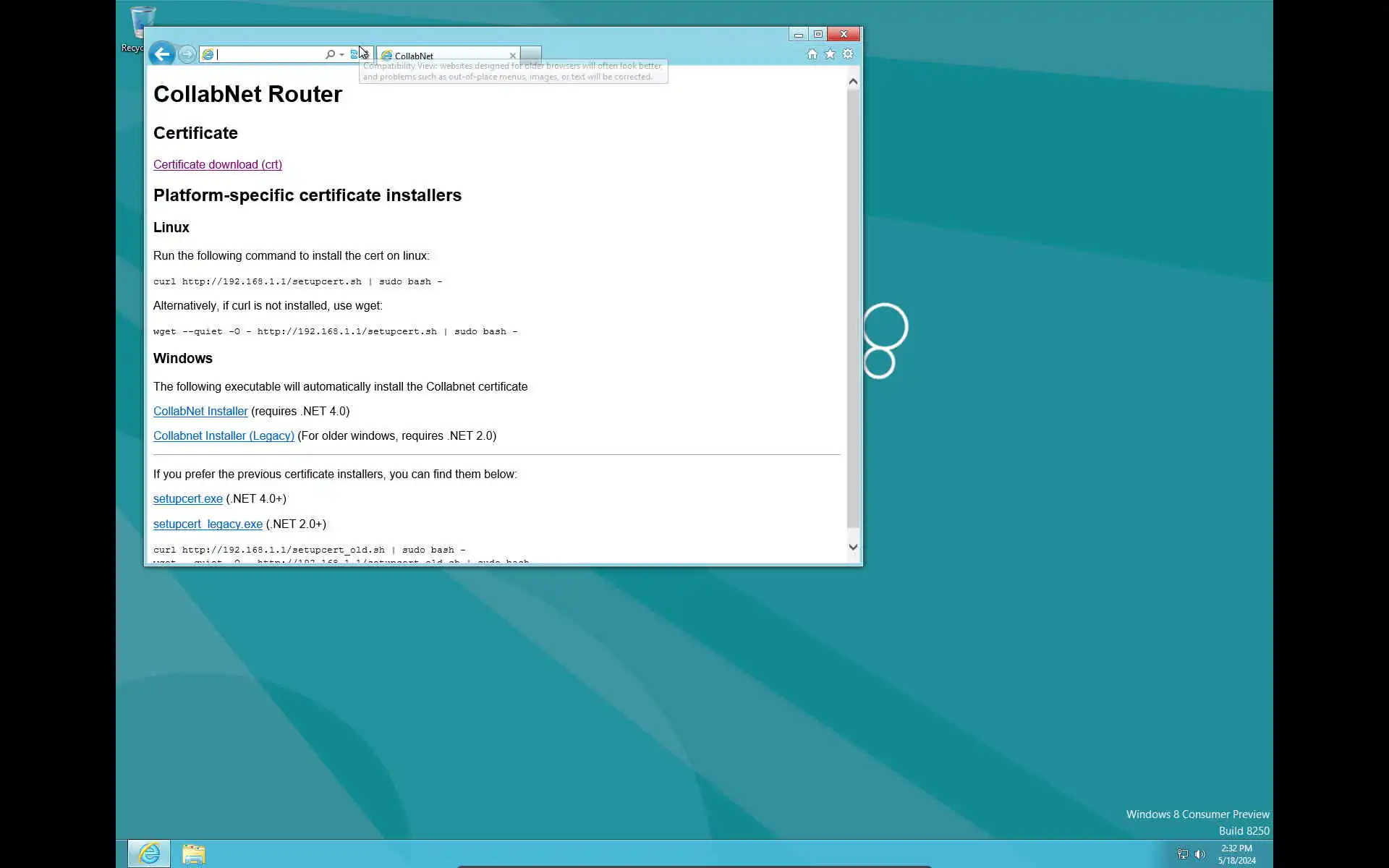
Task: Click the setupcert.exe link
Action: pyautogui.click(x=187, y=499)
